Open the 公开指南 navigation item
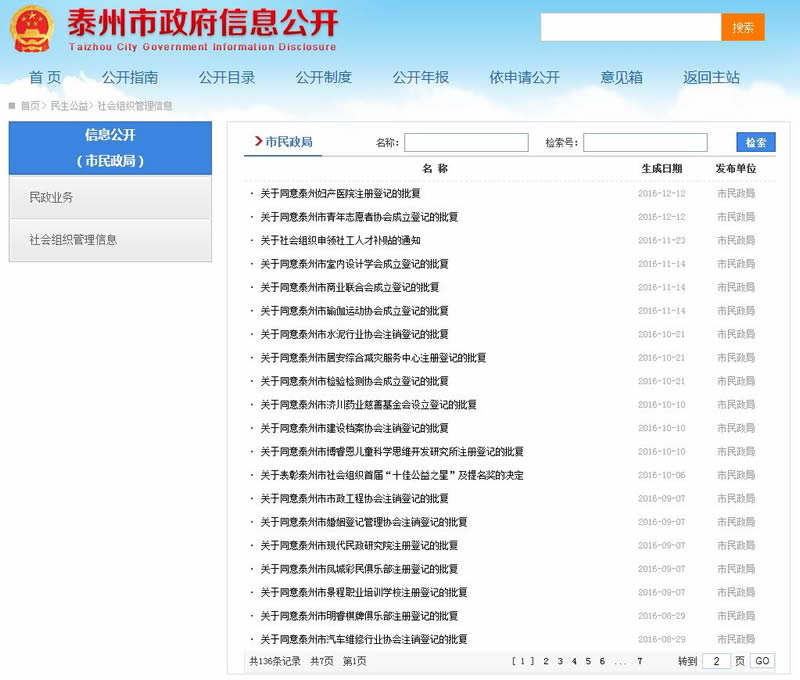This screenshot has width=800, height=680. (x=130, y=77)
